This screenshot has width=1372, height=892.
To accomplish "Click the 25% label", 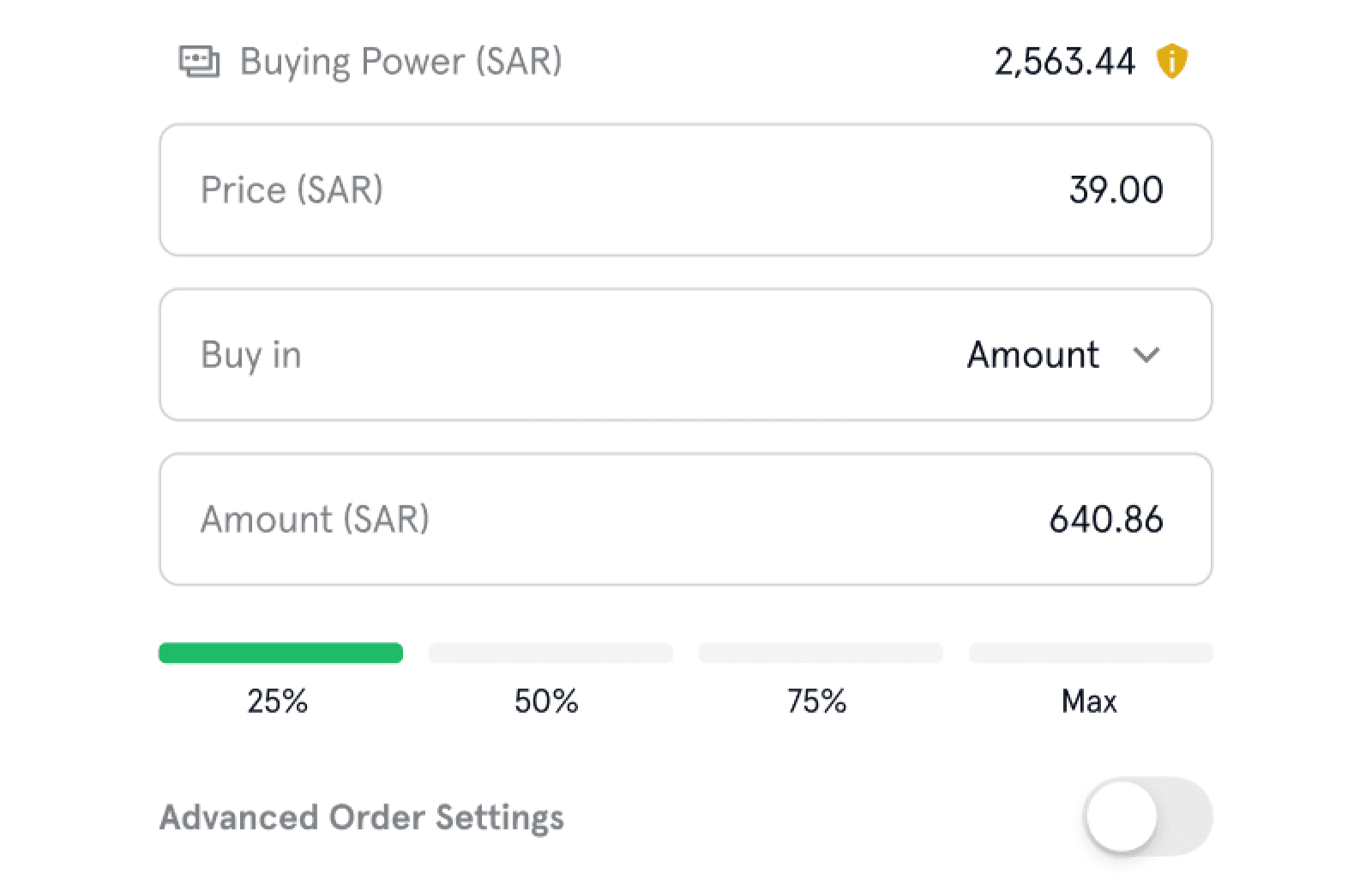I will [278, 702].
